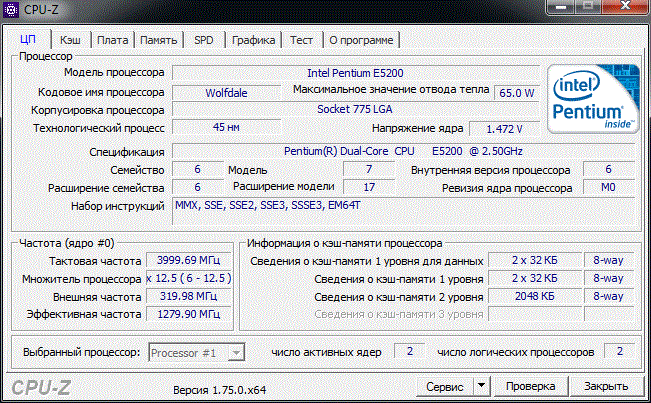The height and width of the screenshot is (403, 651).
Task: Click the M0 core revision value
Action: tap(609, 187)
